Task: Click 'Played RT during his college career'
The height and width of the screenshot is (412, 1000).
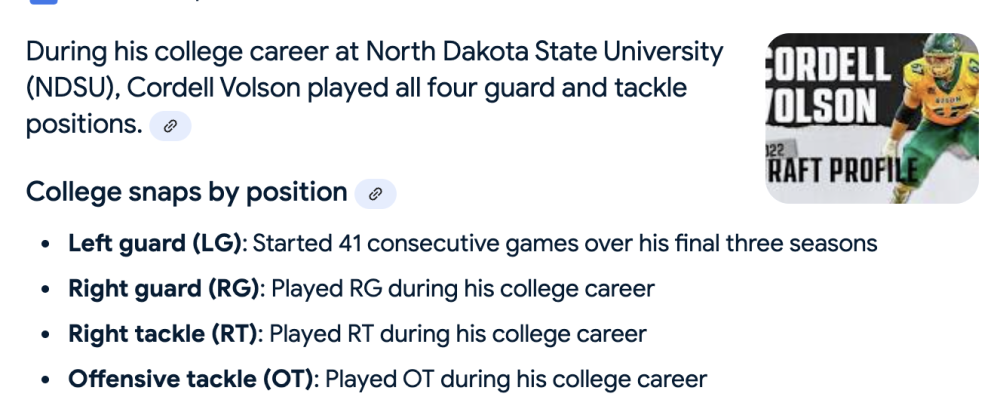Action: [458, 334]
